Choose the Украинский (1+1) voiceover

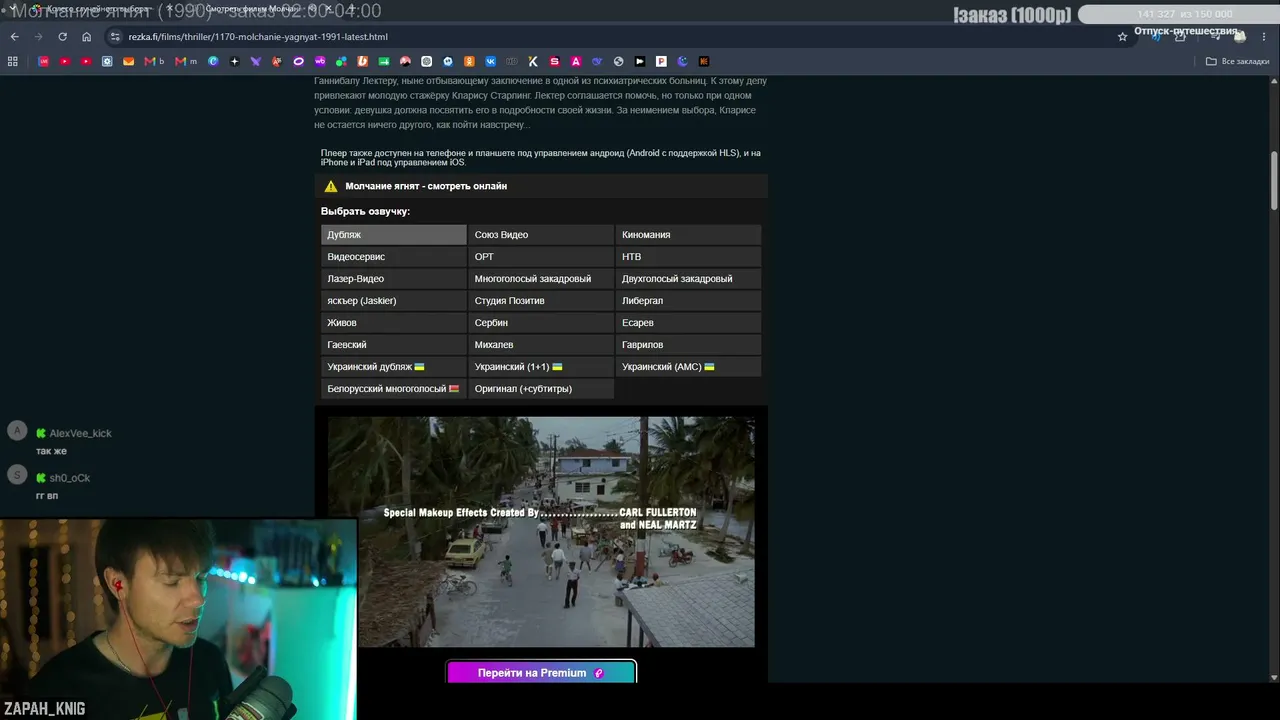[541, 367]
